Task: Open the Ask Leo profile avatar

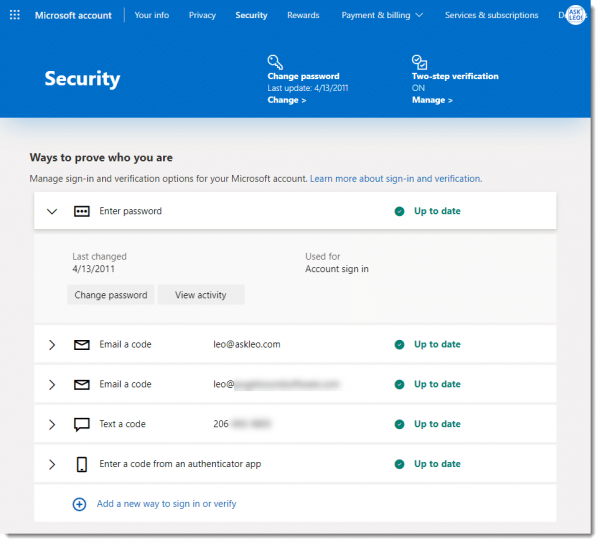Action: (x=575, y=15)
